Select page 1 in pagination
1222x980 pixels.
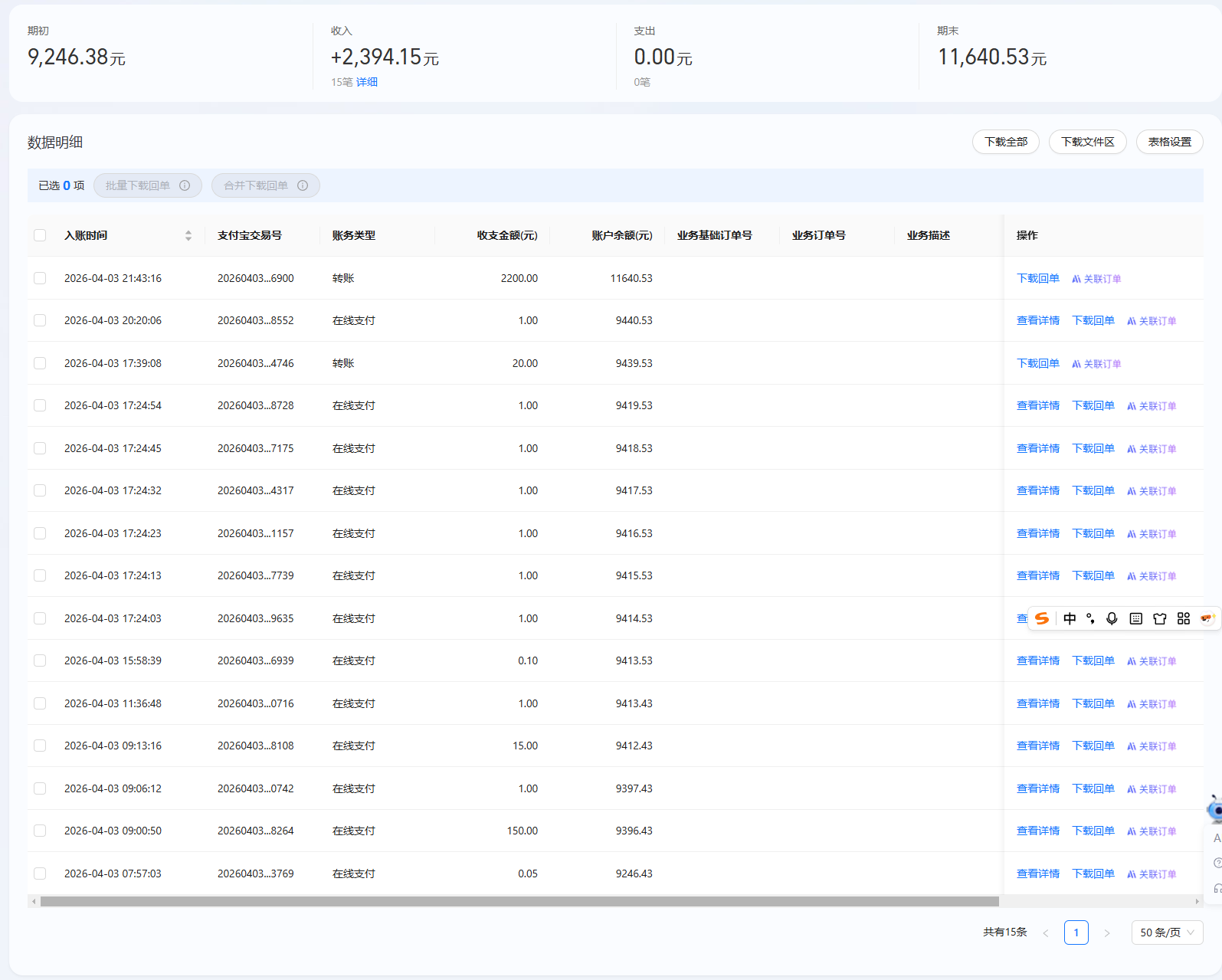click(1076, 932)
